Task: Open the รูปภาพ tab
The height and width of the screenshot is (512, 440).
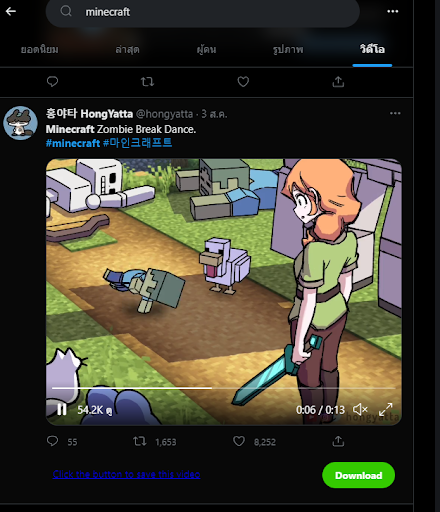Action: [x=288, y=50]
